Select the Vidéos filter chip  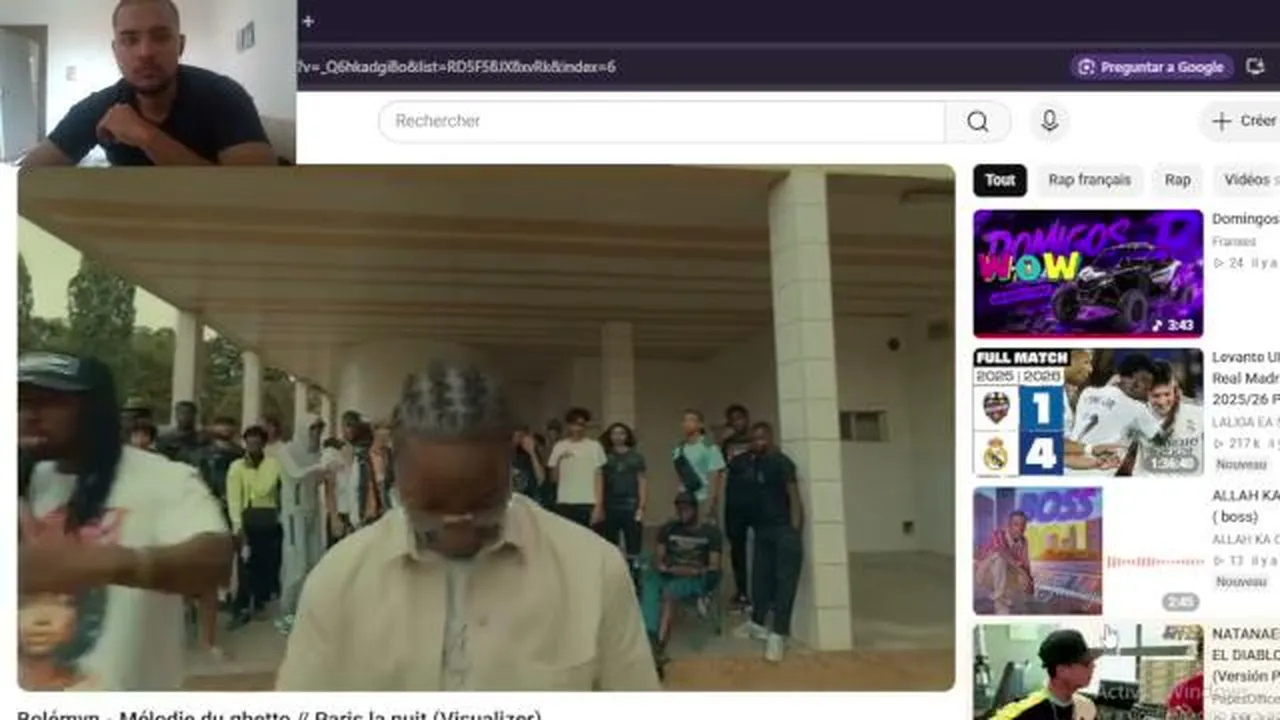(x=1249, y=180)
